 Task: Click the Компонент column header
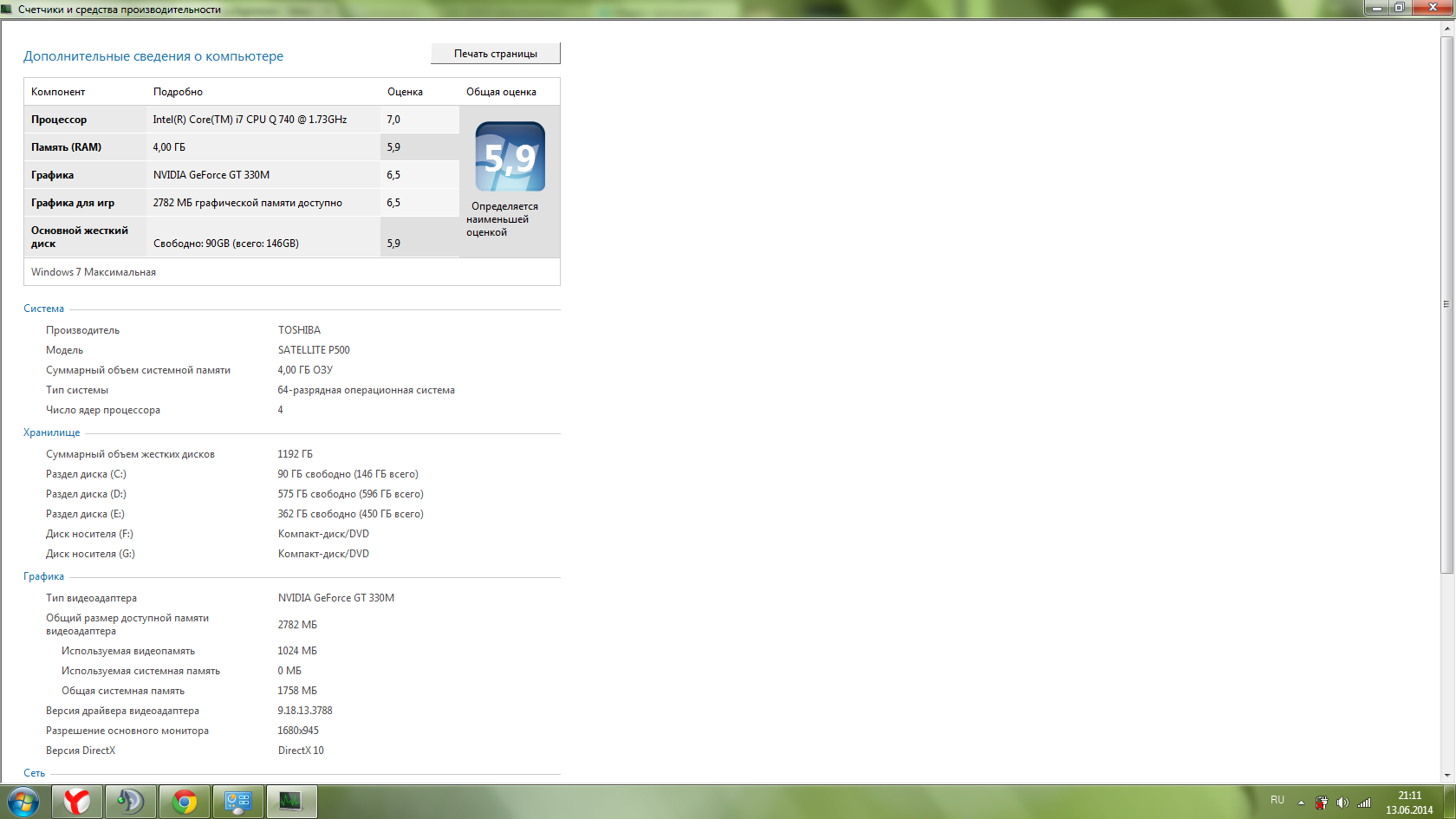[x=58, y=92]
